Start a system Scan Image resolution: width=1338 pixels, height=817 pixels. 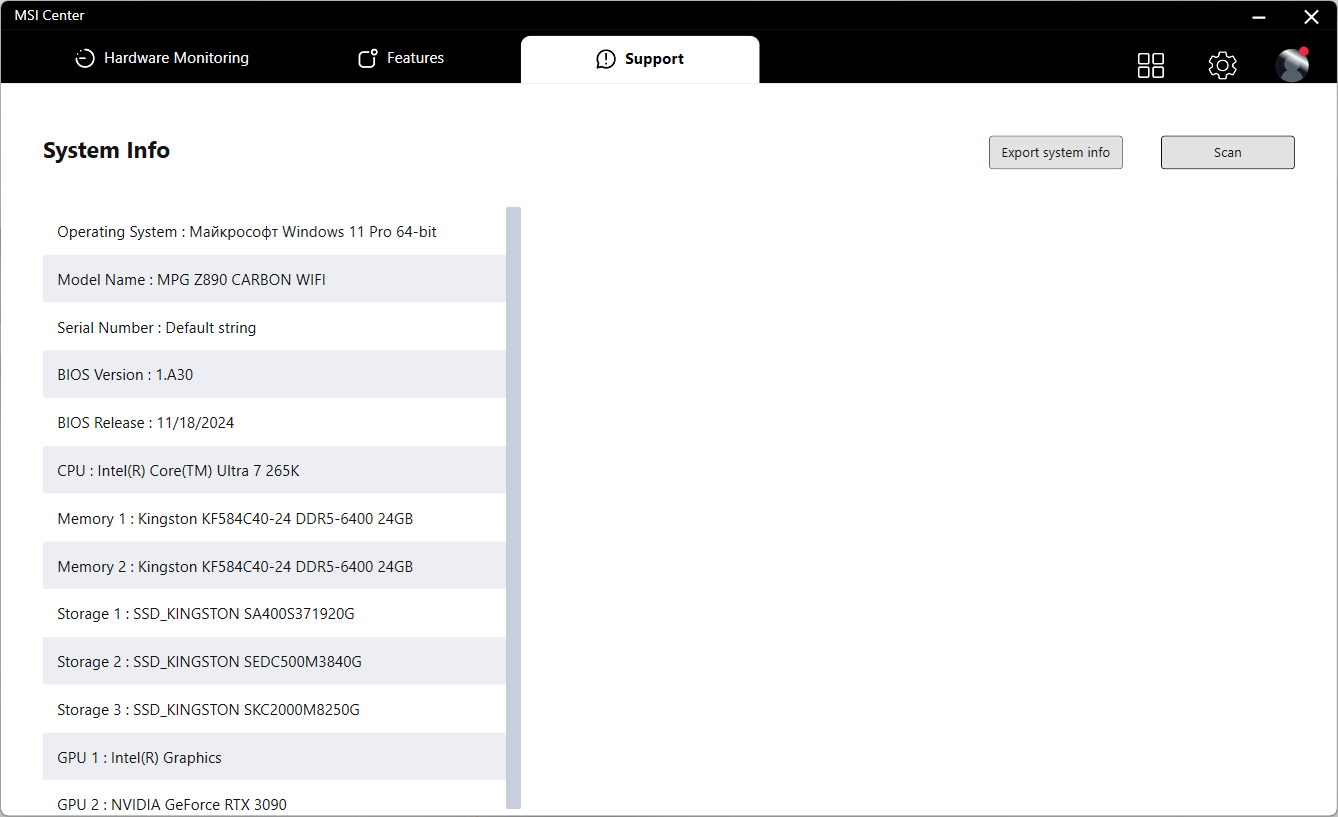pos(1228,152)
